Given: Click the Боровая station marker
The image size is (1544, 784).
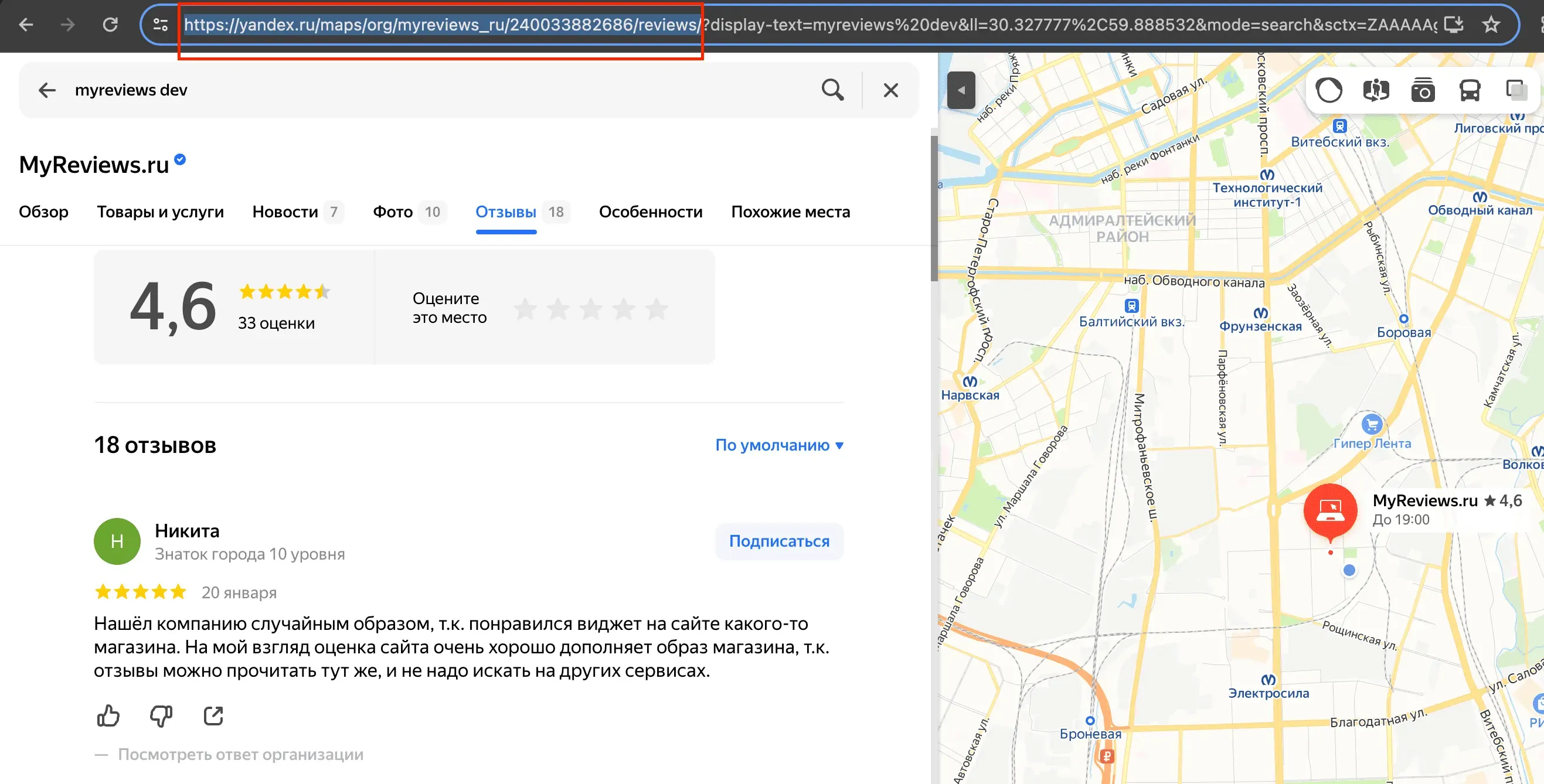Looking at the screenshot, I should click(1403, 319).
